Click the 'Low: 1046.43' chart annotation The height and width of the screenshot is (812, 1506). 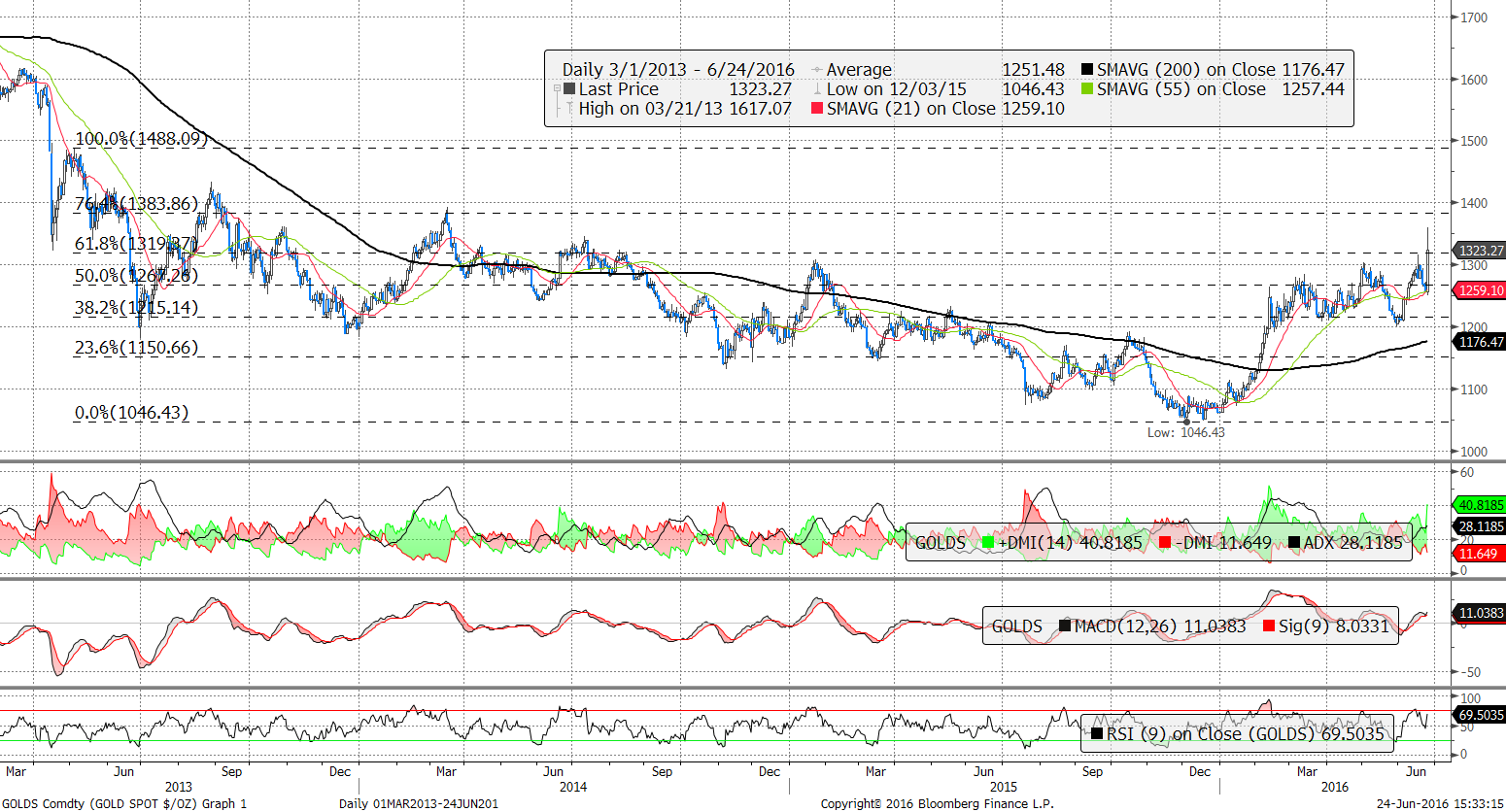(1186, 432)
